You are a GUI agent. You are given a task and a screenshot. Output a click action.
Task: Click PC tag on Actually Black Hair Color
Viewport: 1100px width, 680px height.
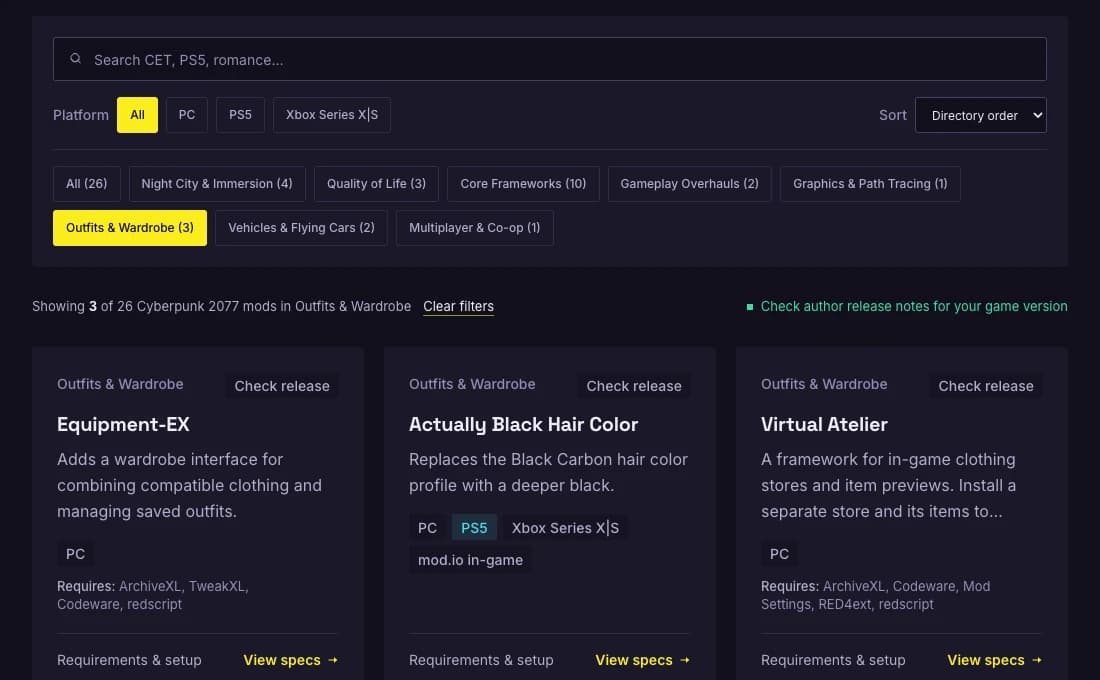tap(427, 528)
